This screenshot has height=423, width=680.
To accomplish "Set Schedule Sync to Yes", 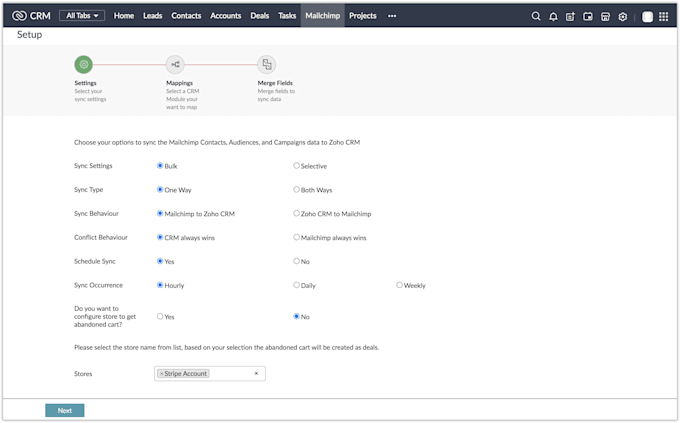I will pyautogui.click(x=160, y=261).
